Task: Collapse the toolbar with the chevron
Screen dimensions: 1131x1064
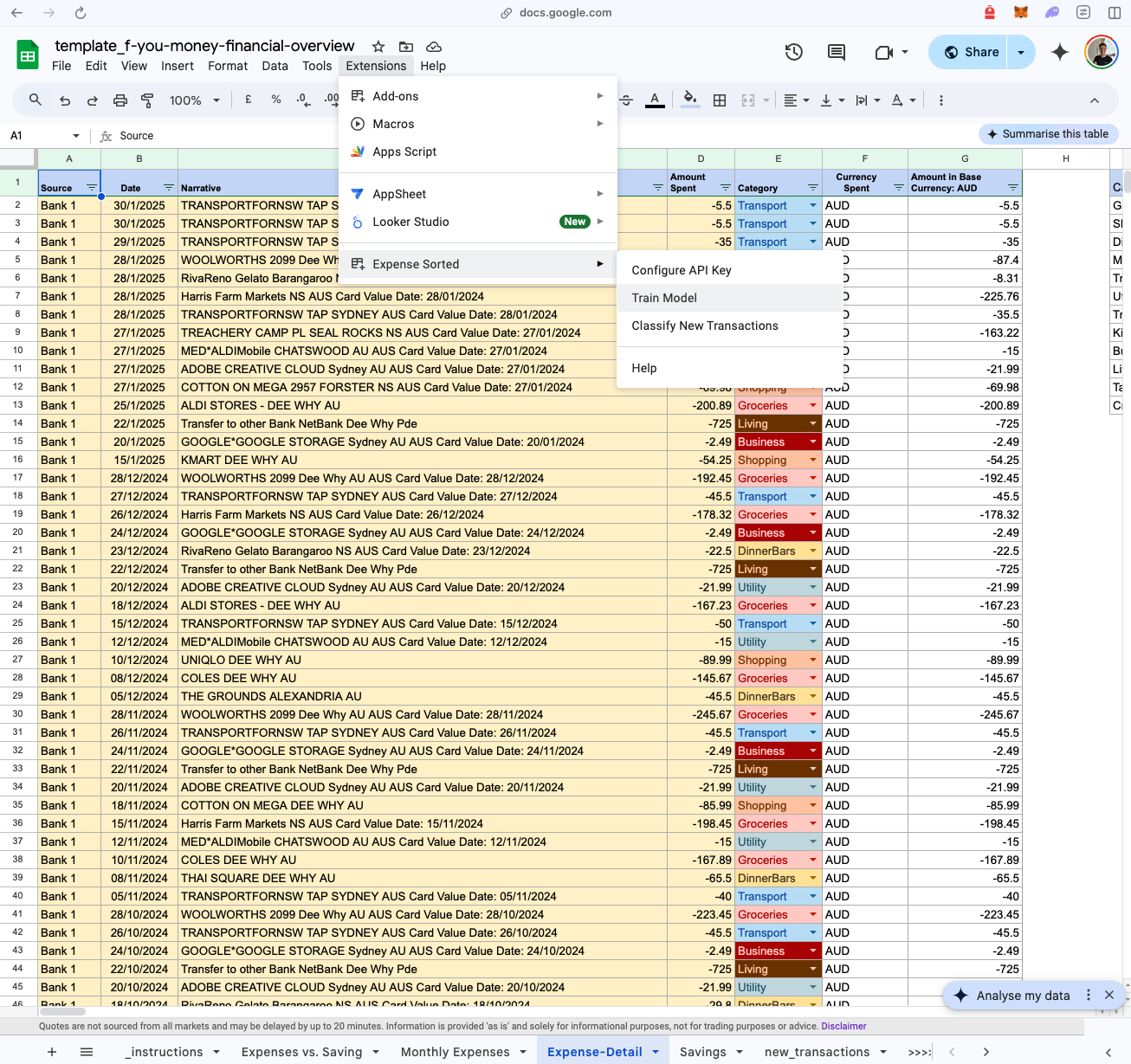Action: pos(1095,100)
